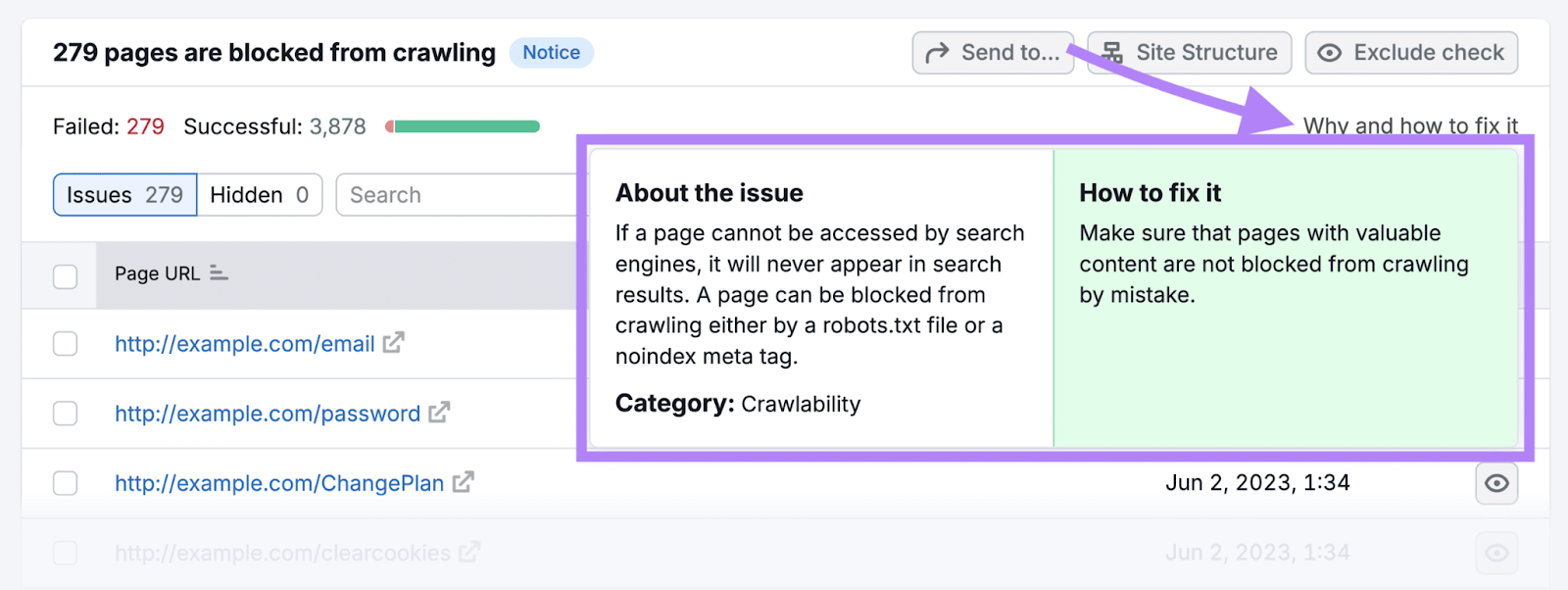Click the eye icon on Exclude check button

[1329, 53]
